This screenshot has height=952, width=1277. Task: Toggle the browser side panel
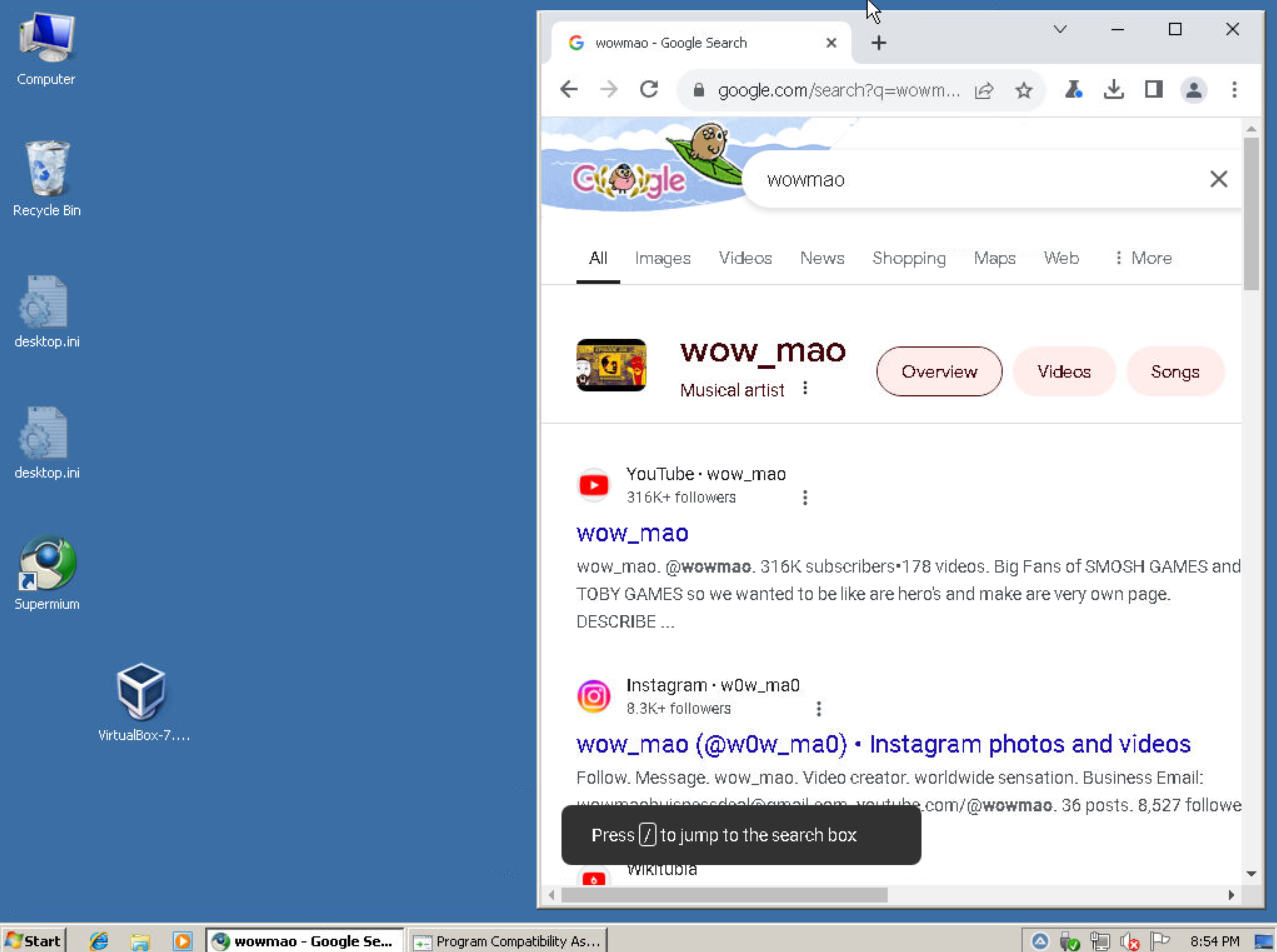1153,90
